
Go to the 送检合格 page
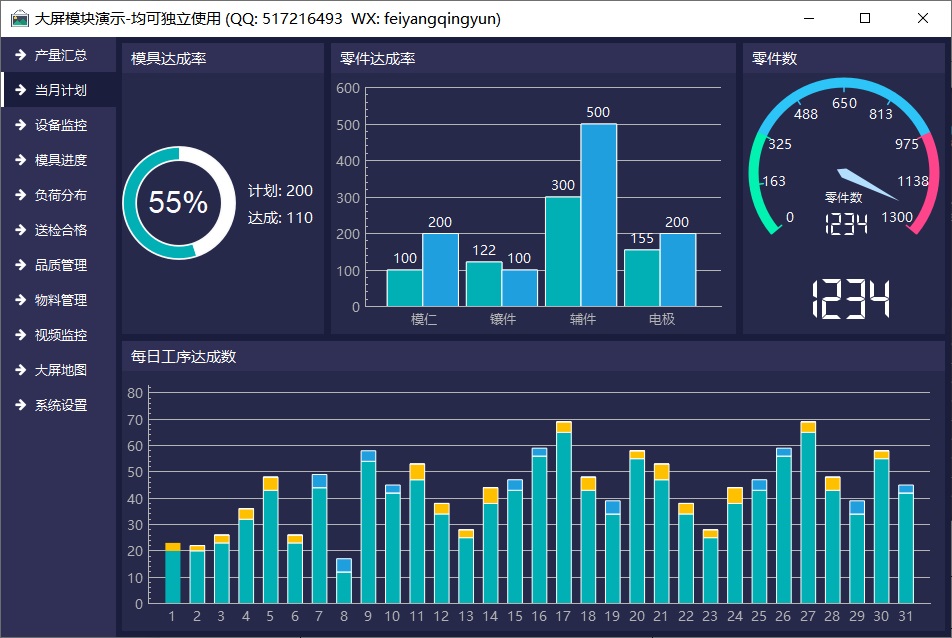(60, 230)
